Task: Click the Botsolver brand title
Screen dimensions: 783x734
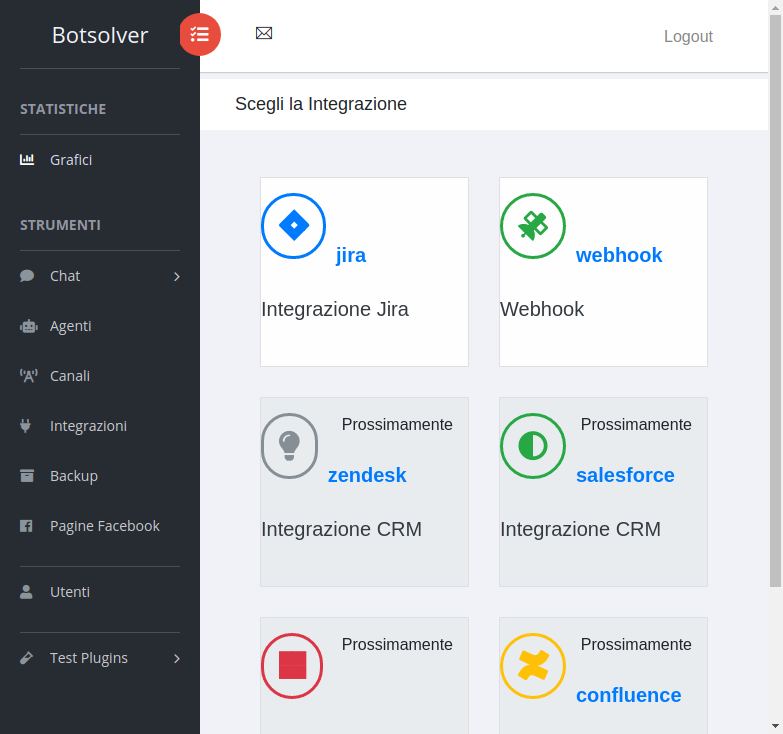Action: click(x=100, y=35)
